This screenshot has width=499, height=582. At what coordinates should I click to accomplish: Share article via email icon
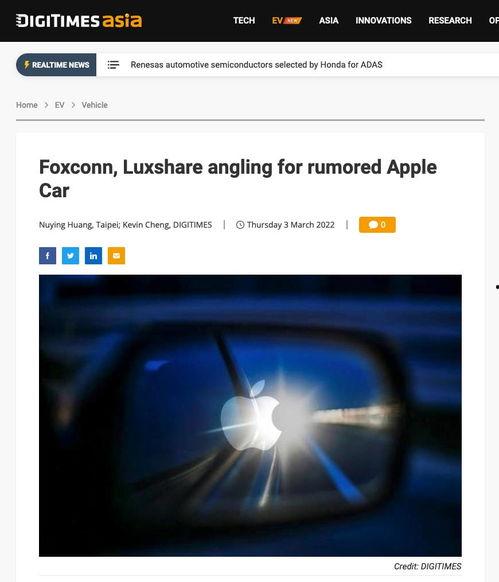pos(117,256)
